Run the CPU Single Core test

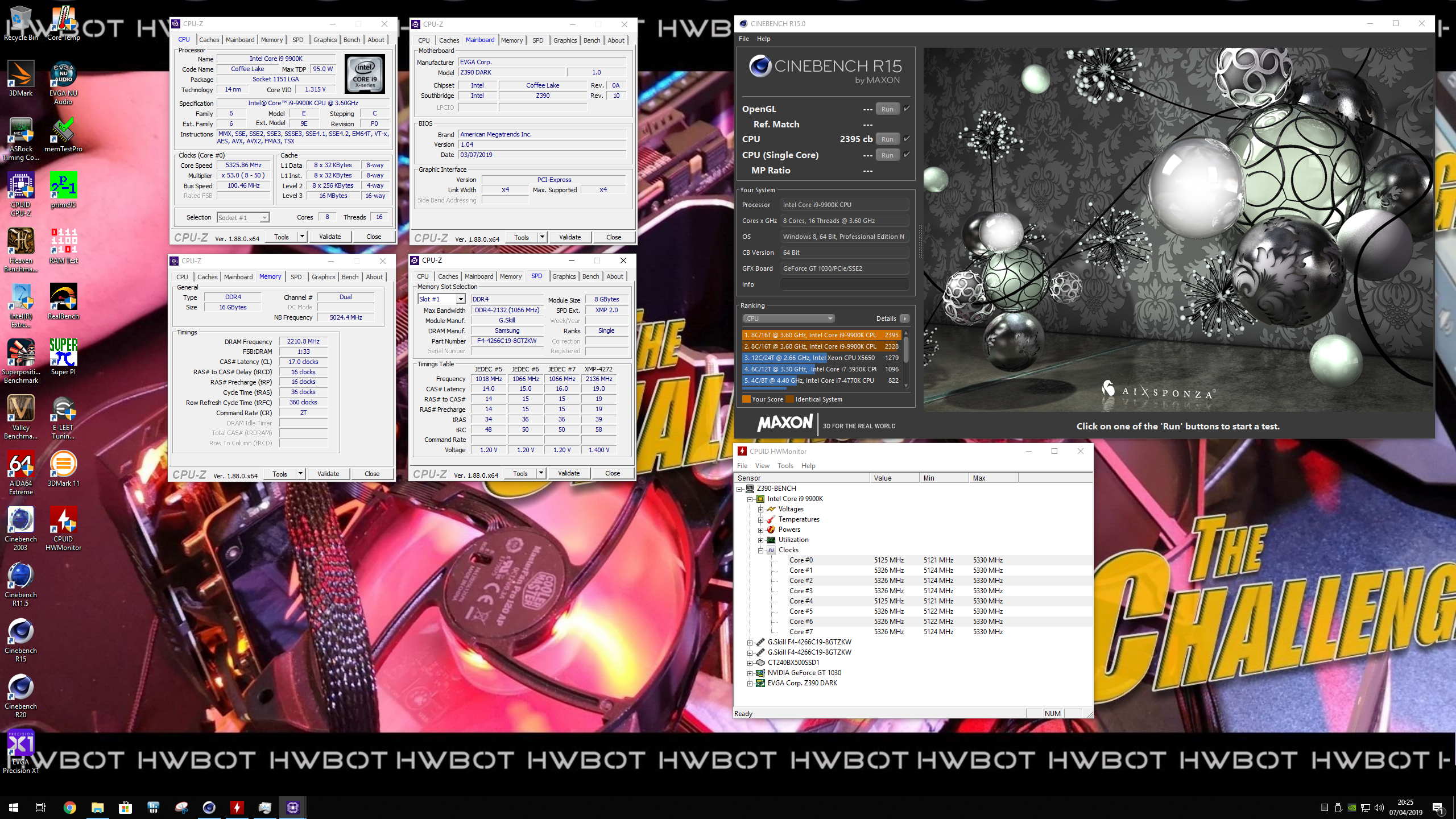point(887,155)
